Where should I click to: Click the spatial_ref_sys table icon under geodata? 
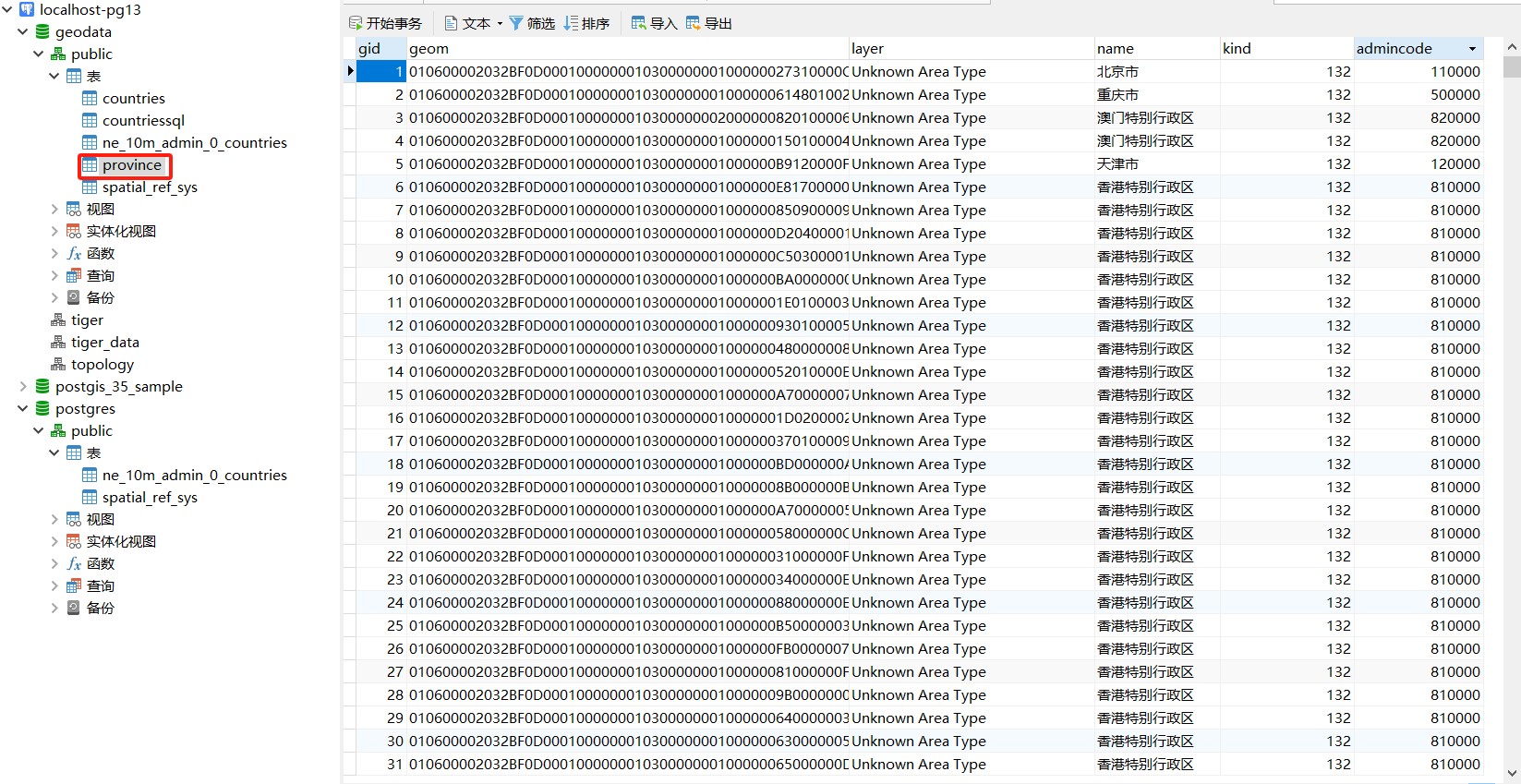point(90,187)
